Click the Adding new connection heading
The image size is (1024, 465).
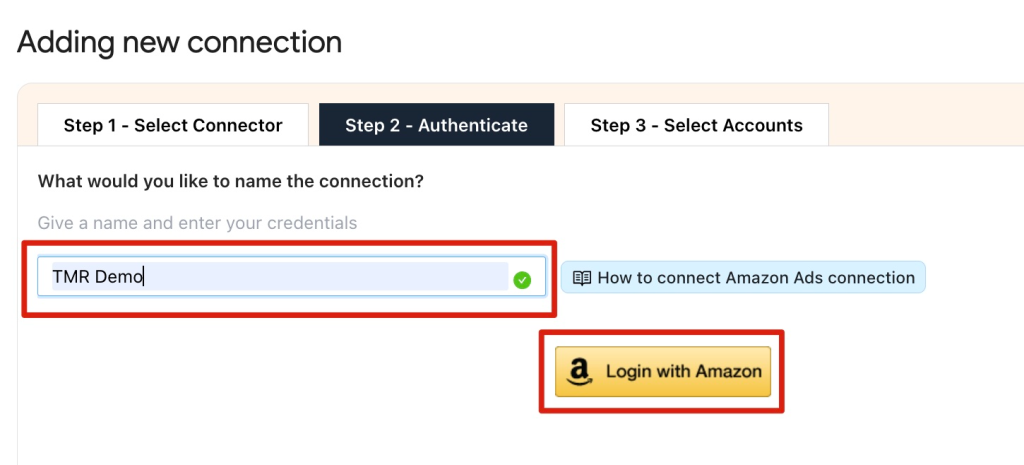tap(179, 43)
